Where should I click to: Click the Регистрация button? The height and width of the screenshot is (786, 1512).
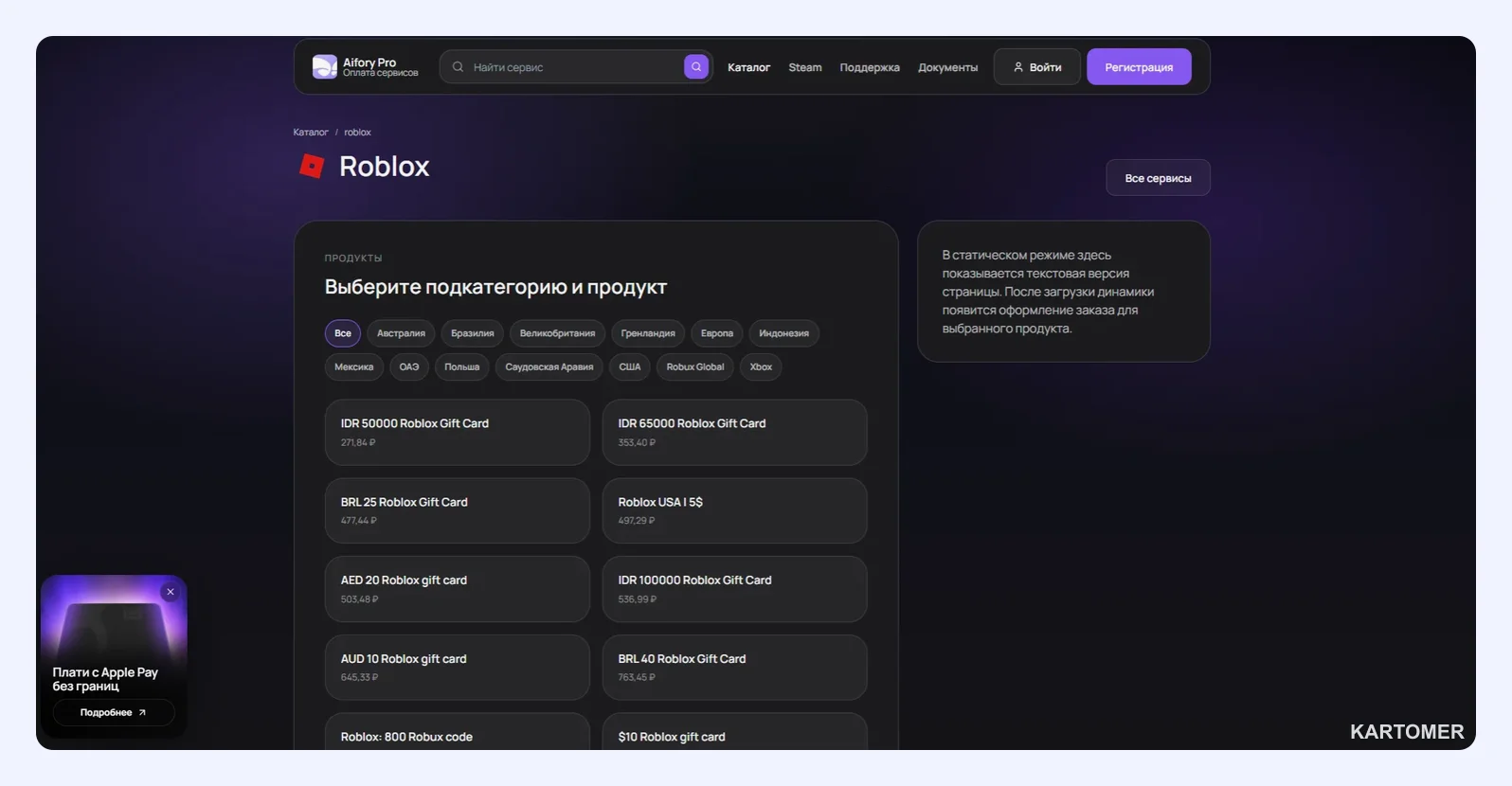1139,67
